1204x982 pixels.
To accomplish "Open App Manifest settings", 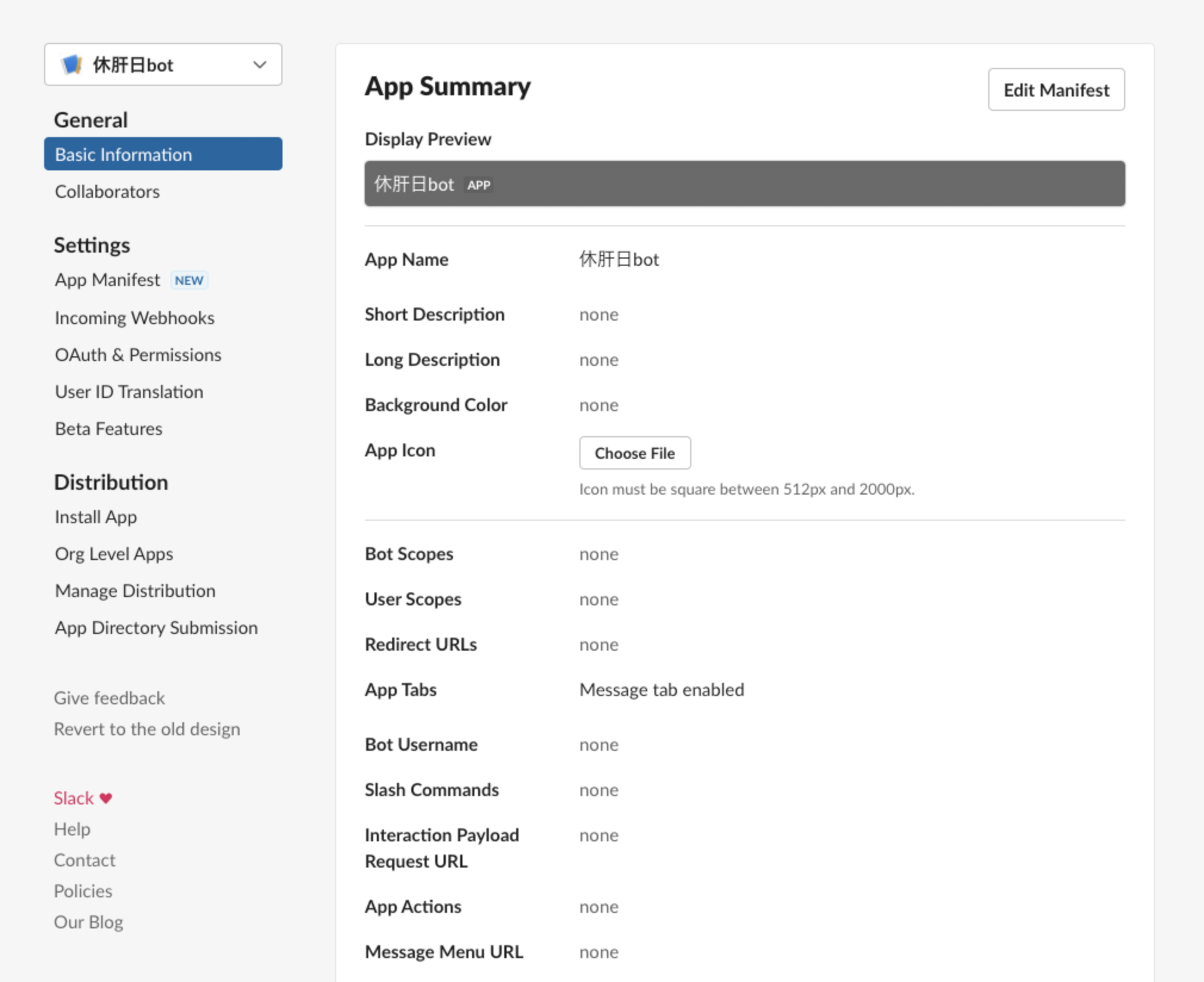I will [107, 279].
